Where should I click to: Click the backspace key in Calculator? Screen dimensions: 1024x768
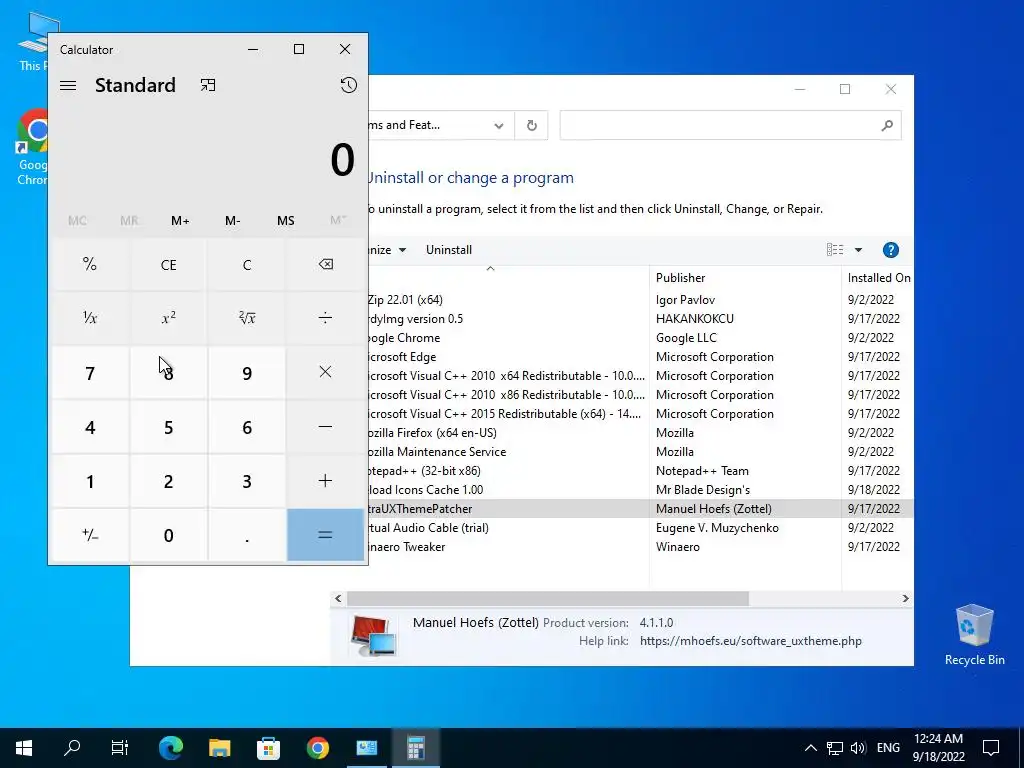coord(325,264)
